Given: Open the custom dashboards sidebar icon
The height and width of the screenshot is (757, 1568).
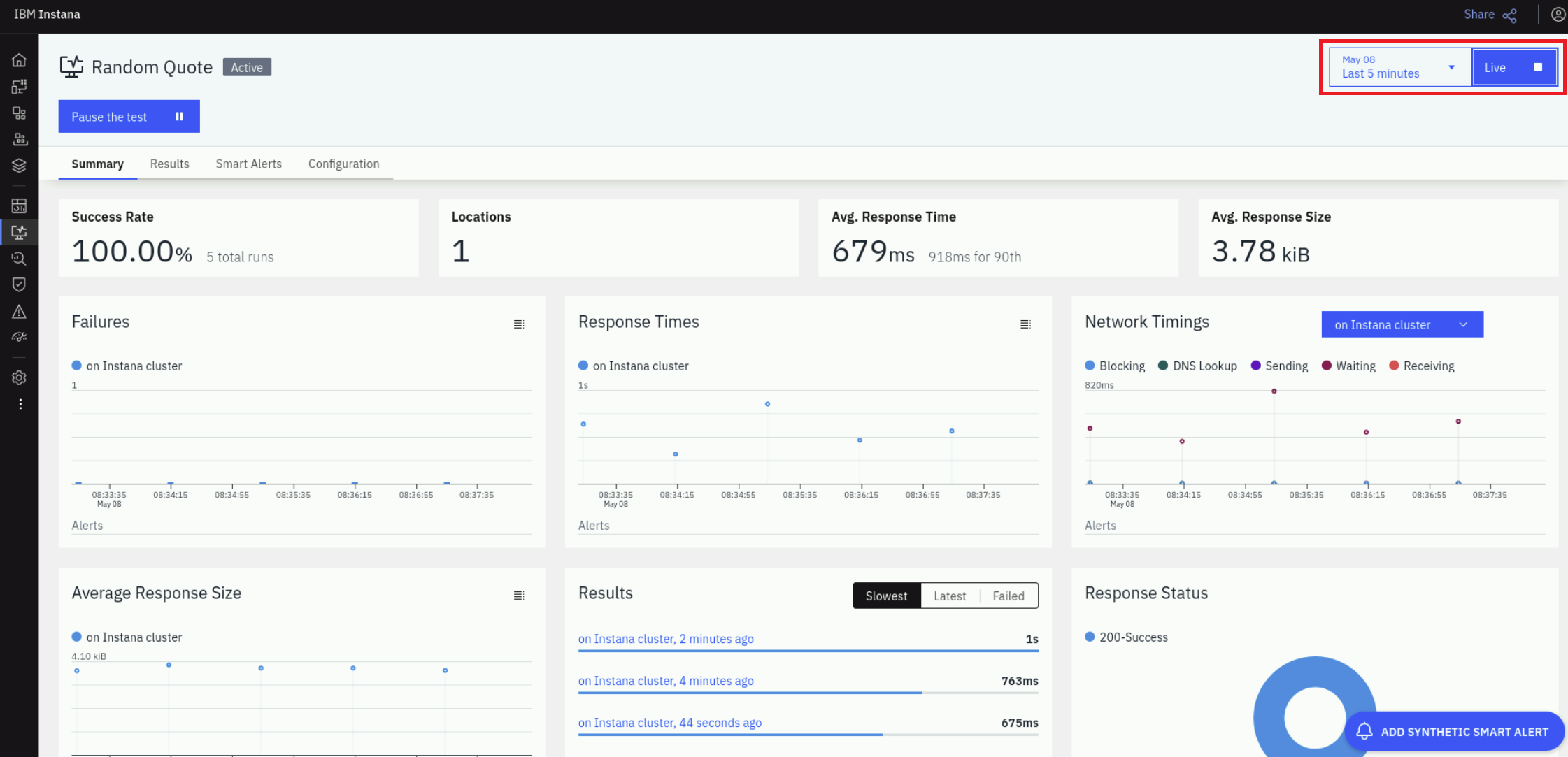Looking at the screenshot, I should (20, 206).
